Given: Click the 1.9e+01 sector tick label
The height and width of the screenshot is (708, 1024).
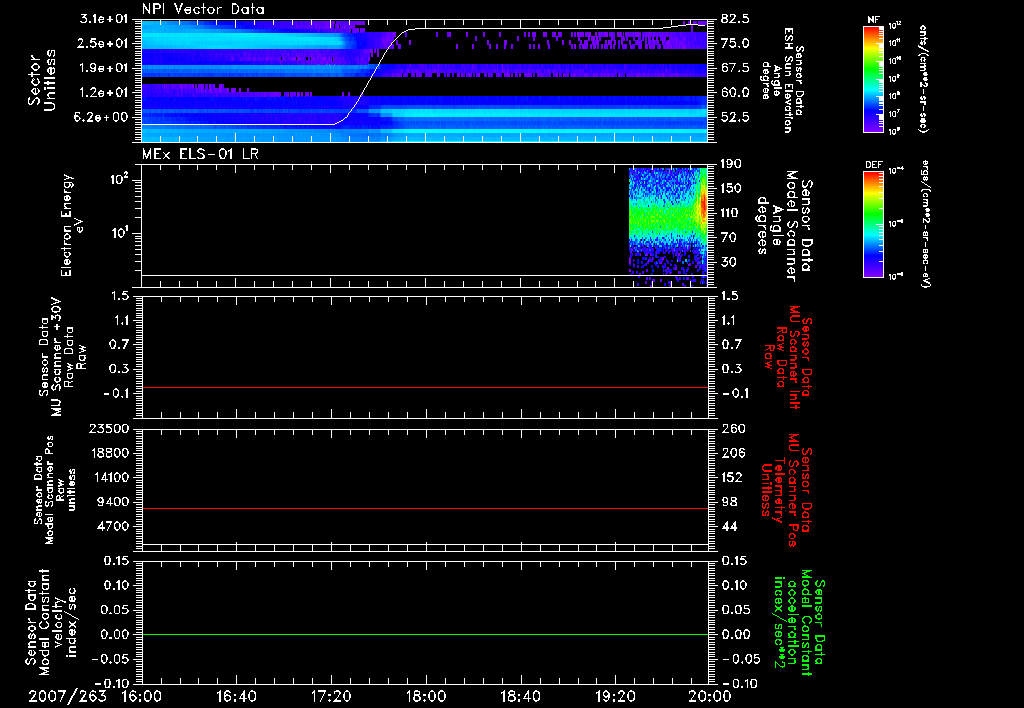Looking at the screenshot, I should (x=103, y=68).
